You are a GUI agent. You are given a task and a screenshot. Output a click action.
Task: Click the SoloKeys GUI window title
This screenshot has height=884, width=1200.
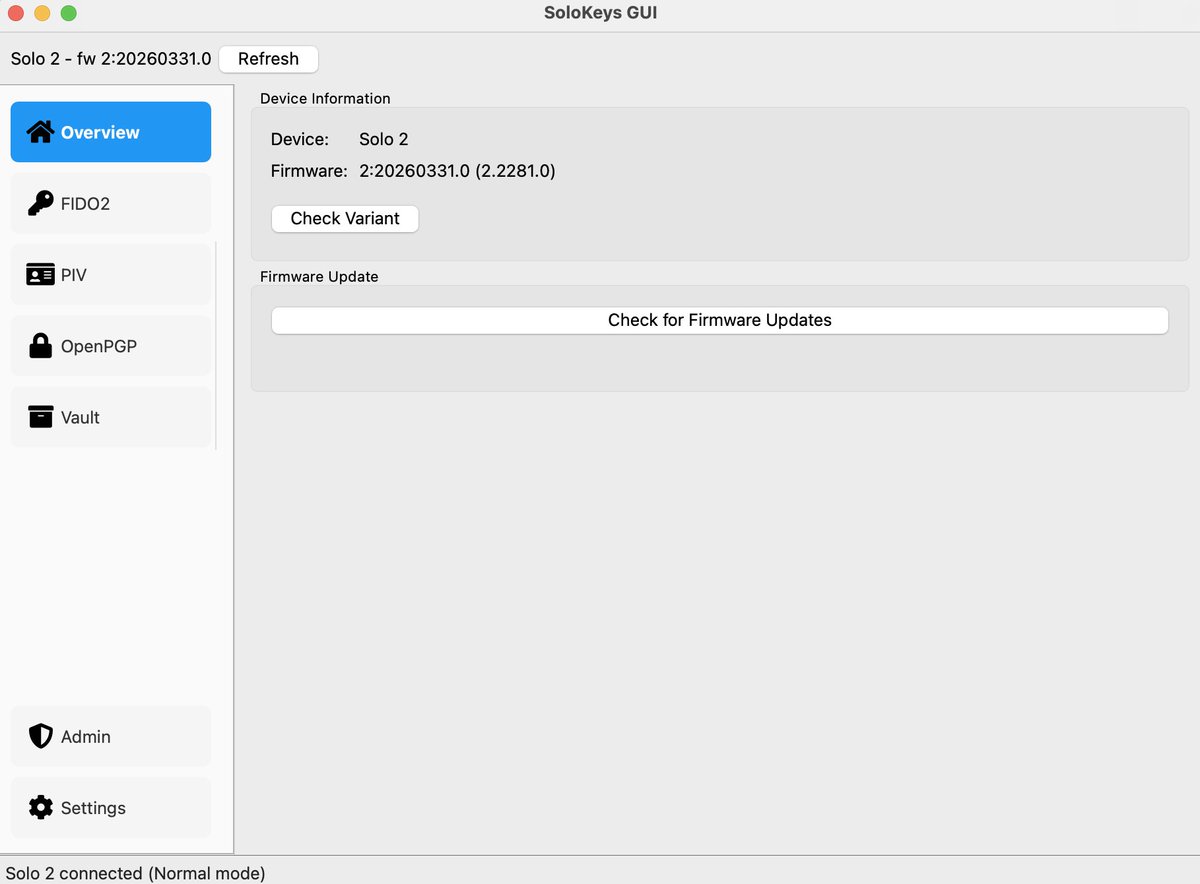pyautogui.click(x=600, y=13)
